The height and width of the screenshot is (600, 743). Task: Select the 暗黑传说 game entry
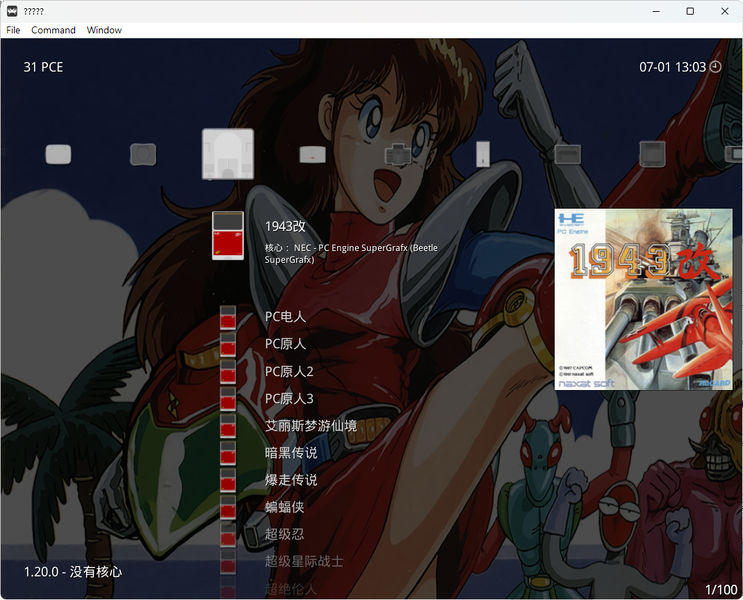coord(291,453)
